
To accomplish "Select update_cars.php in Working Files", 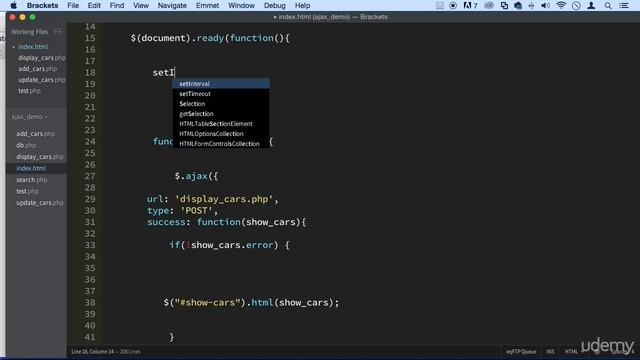I will 42,80.
